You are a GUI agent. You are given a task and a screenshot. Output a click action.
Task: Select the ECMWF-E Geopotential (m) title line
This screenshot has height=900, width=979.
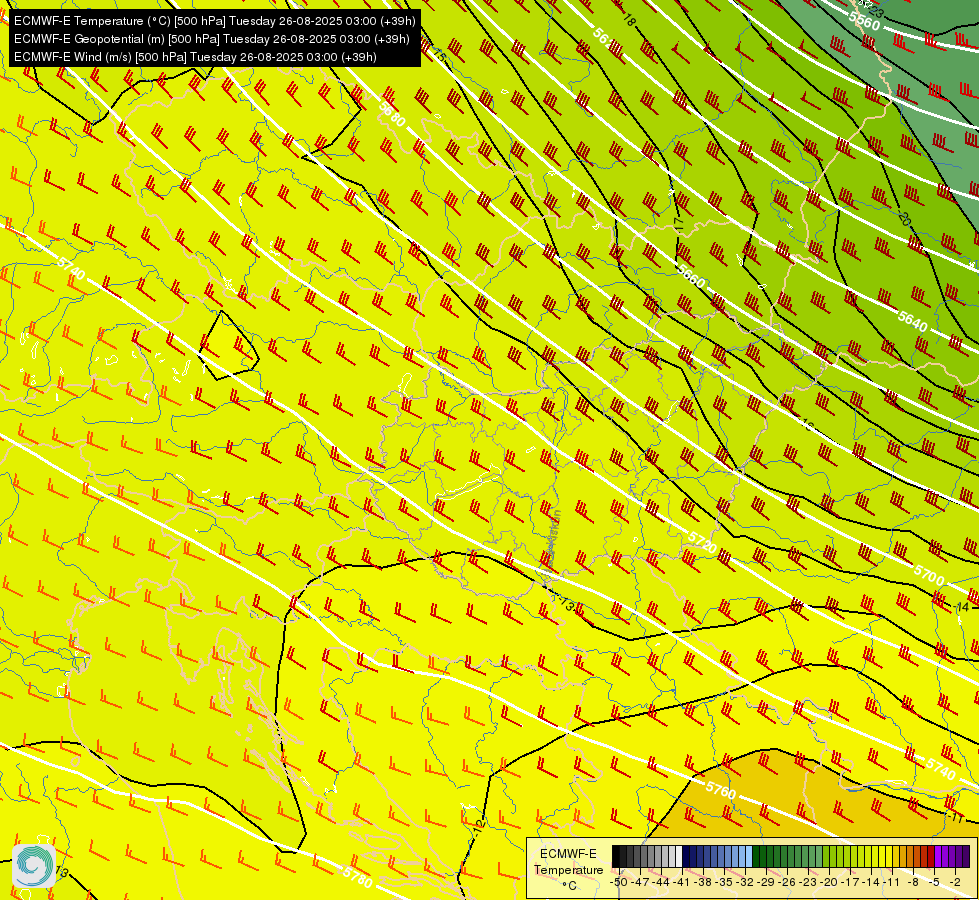(212, 39)
